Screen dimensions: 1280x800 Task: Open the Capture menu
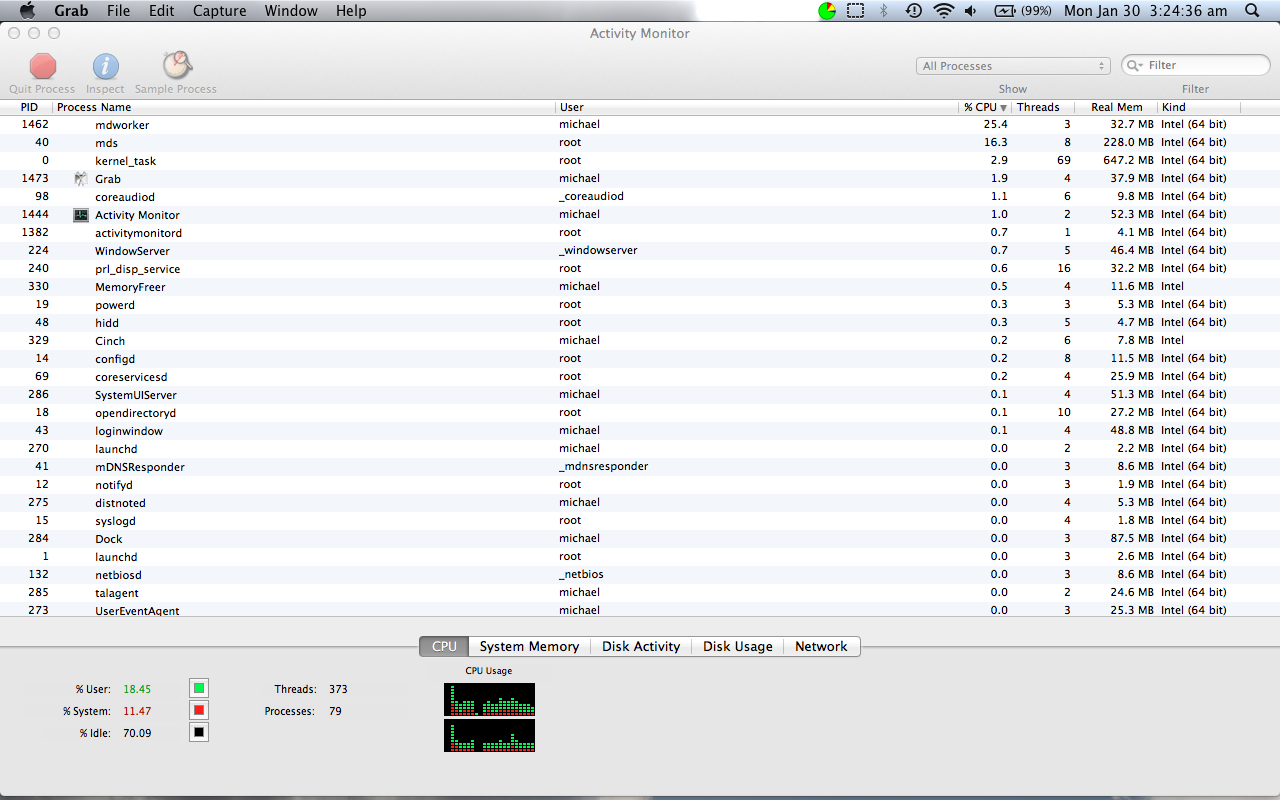219,11
